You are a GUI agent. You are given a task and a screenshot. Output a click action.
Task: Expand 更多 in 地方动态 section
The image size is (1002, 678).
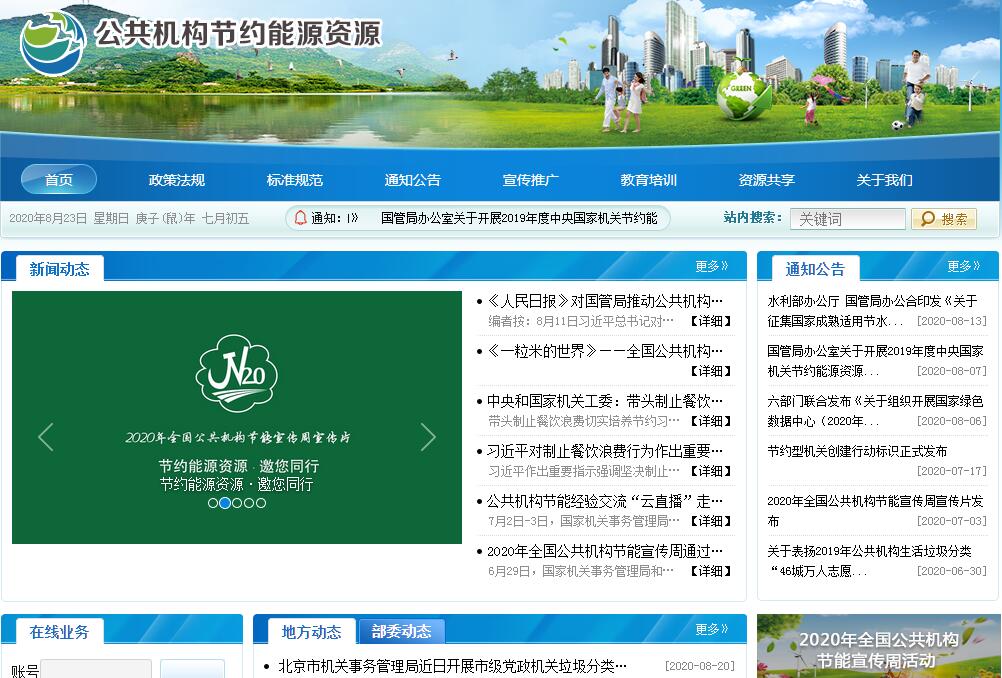tap(711, 630)
